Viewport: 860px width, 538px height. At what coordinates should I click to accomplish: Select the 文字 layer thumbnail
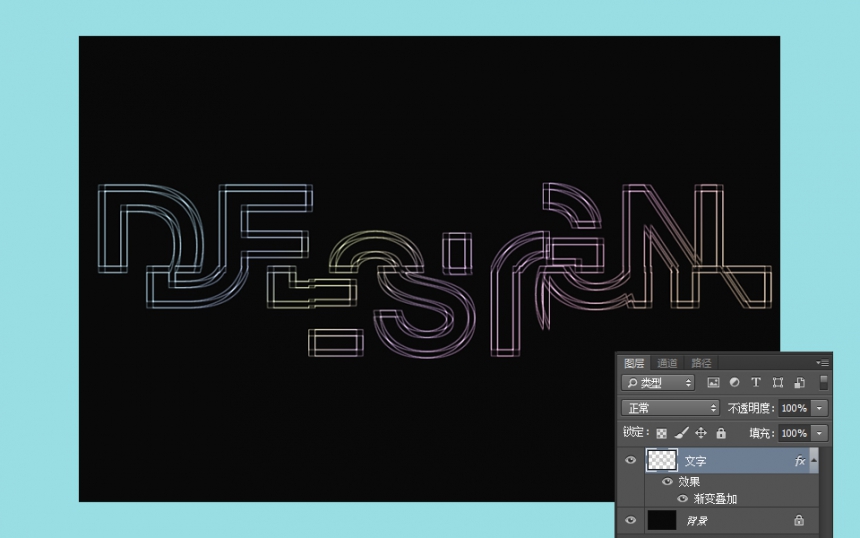pos(661,460)
